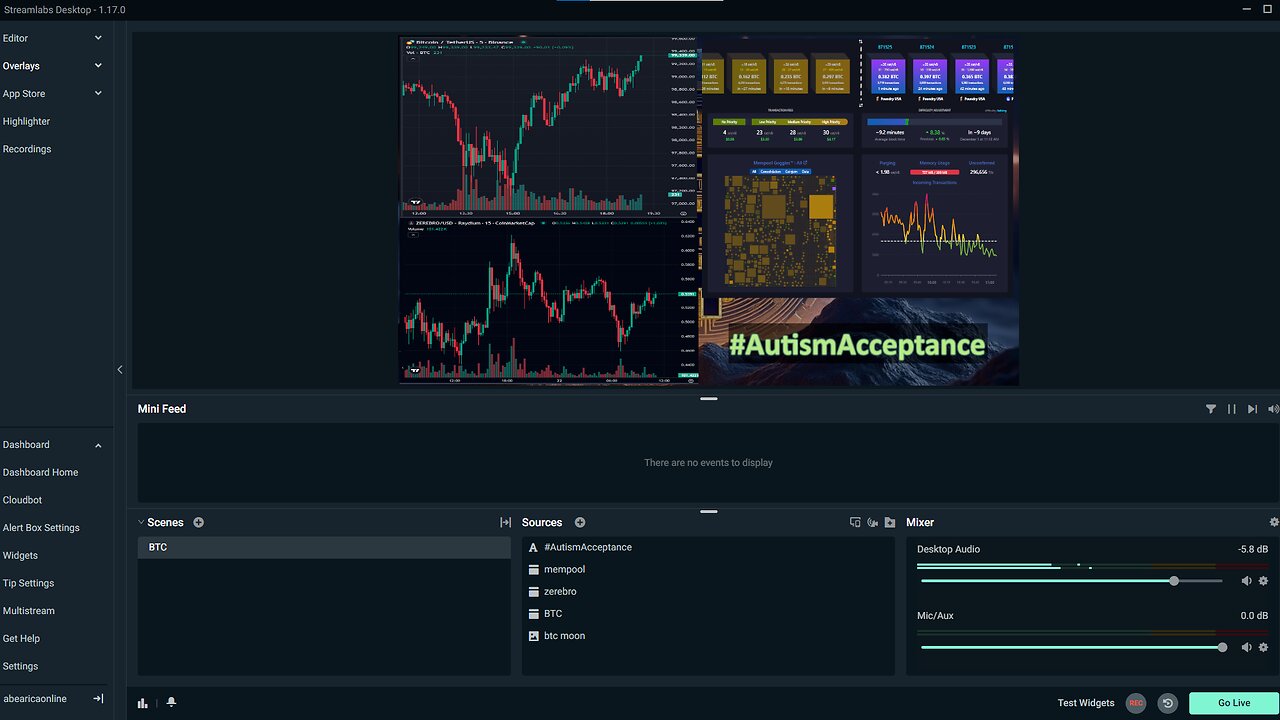Viewport: 1280px width, 720px height.
Task: Add a source folder icon
Action: (890, 522)
